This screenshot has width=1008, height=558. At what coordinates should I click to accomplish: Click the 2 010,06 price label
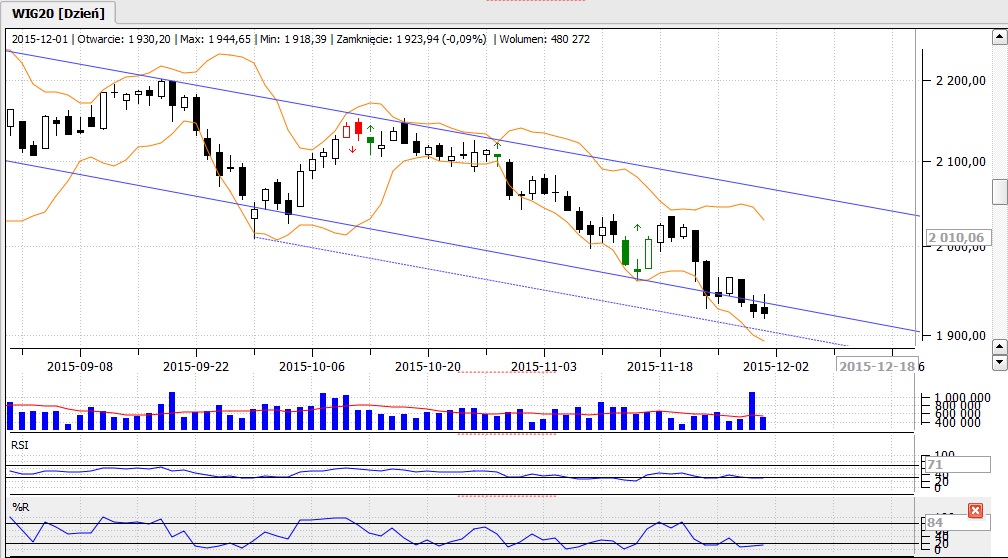click(x=957, y=237)
